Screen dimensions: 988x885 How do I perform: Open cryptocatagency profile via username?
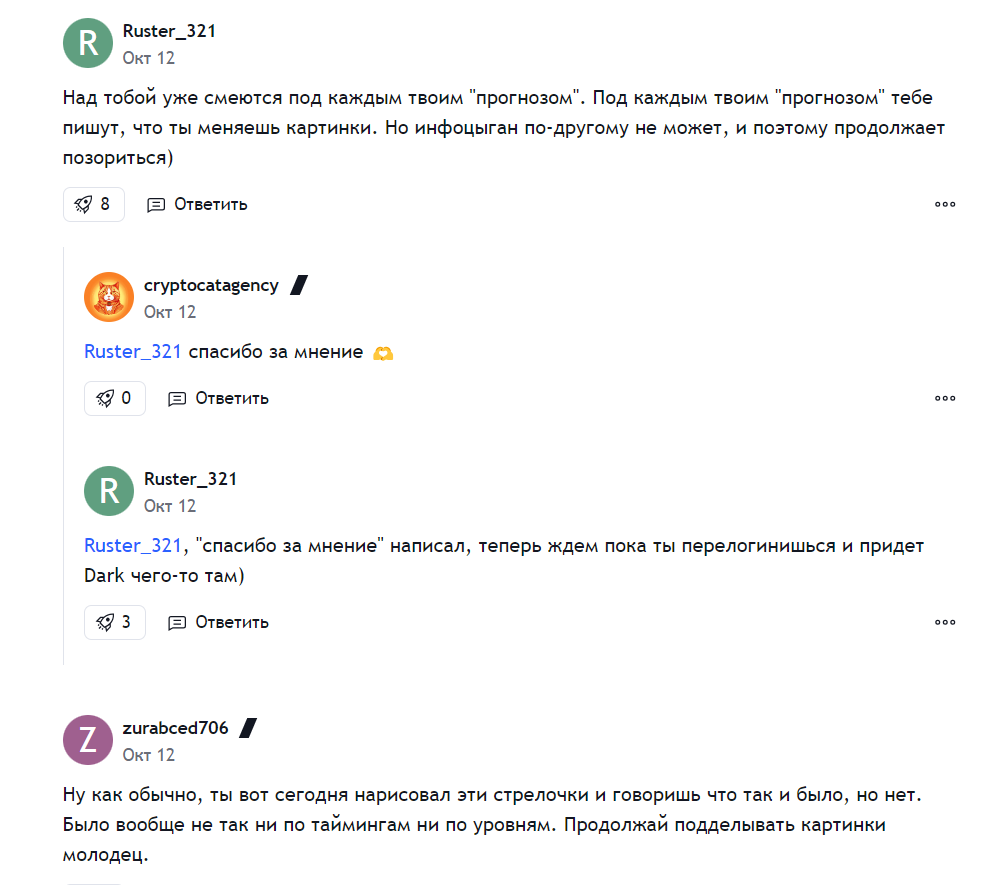click(x=211, y=285)
